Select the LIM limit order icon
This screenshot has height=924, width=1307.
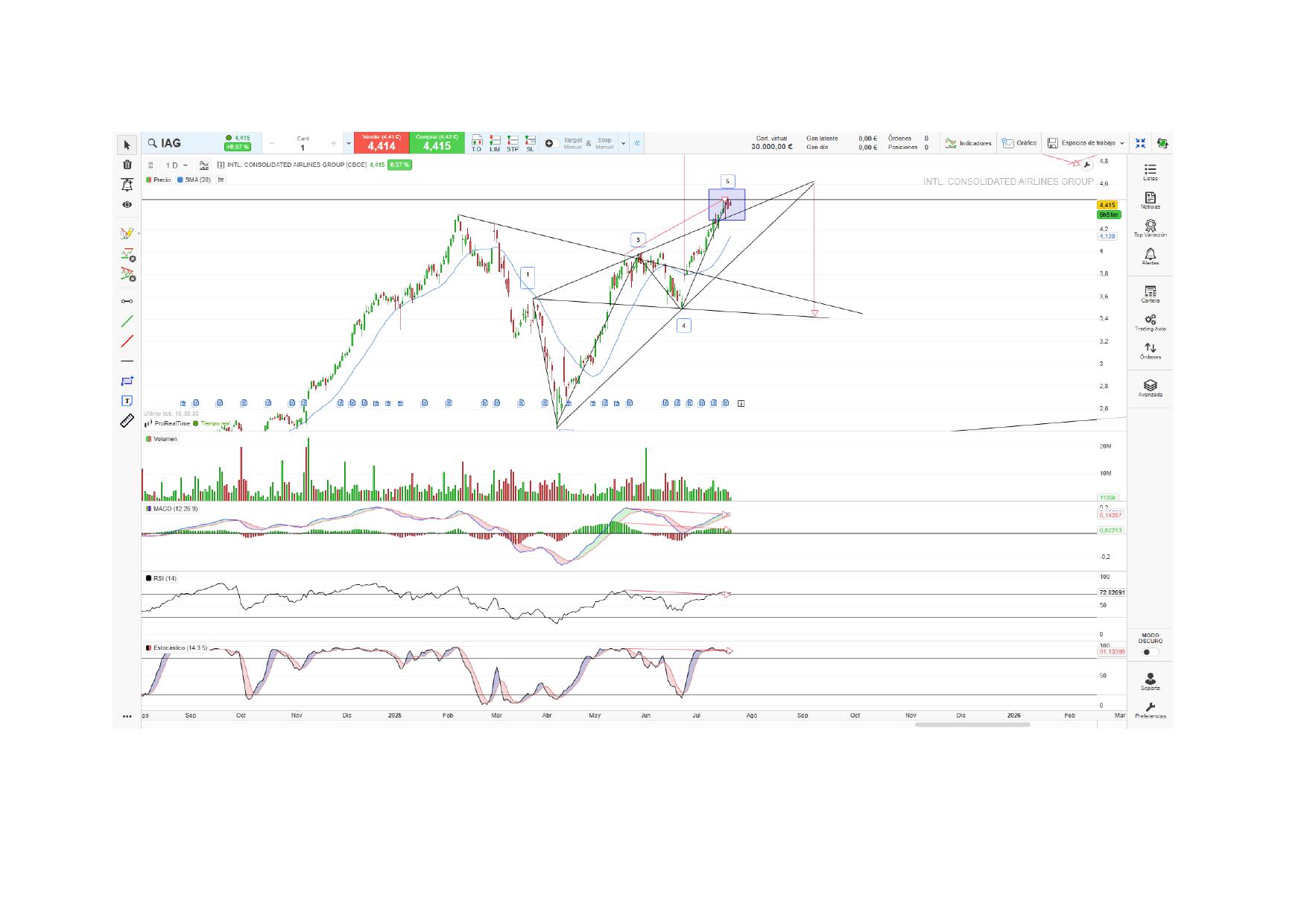click(494, 144)
